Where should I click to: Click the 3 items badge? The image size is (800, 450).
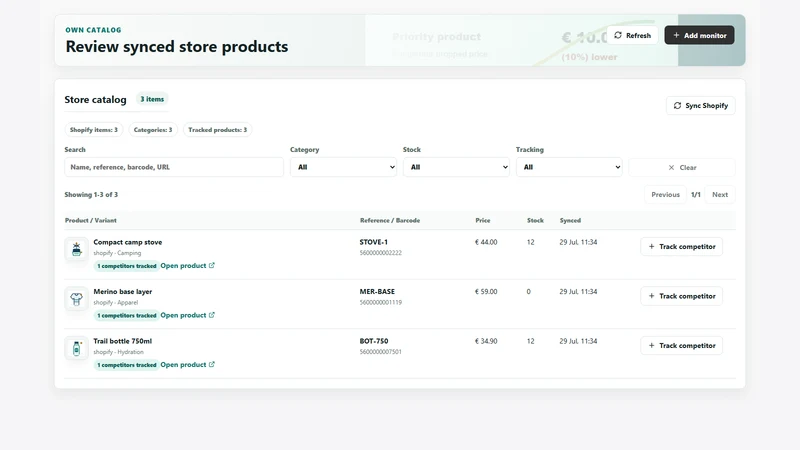(152, 99)
